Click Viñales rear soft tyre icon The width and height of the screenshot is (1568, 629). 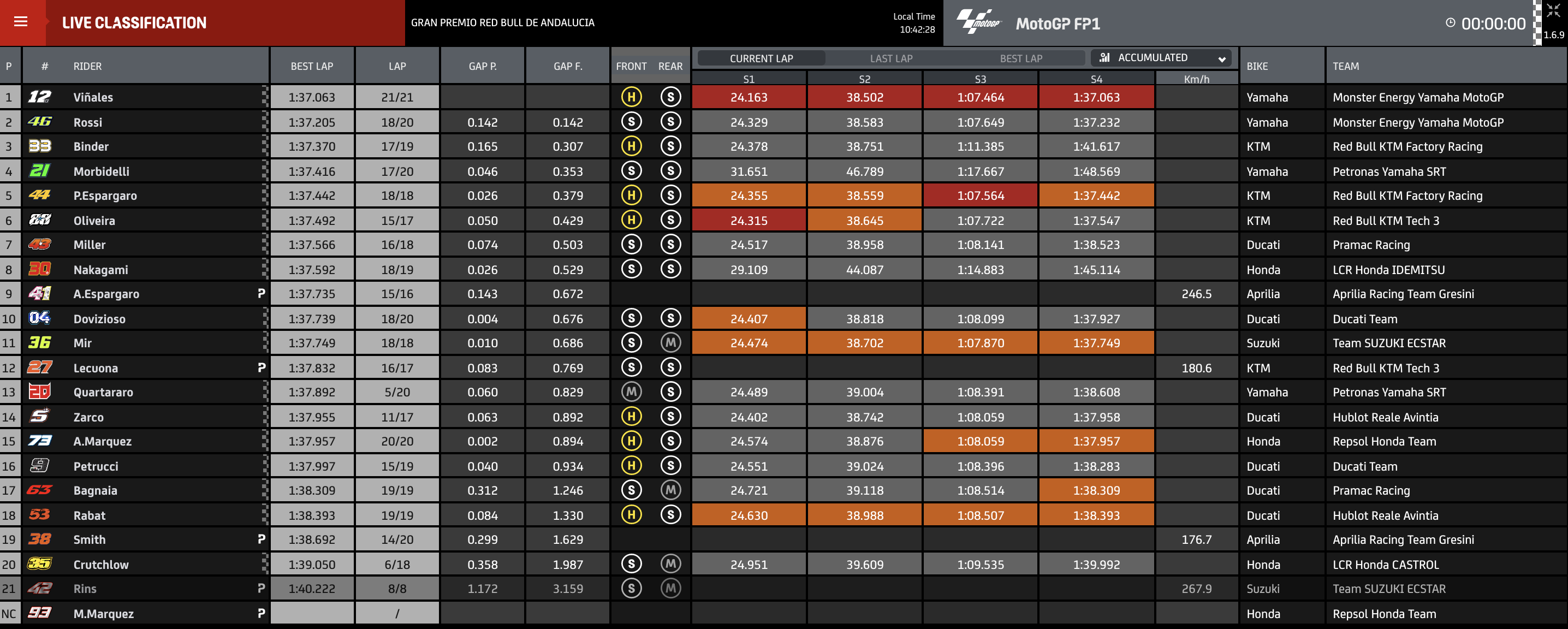(x=670, y=97)
